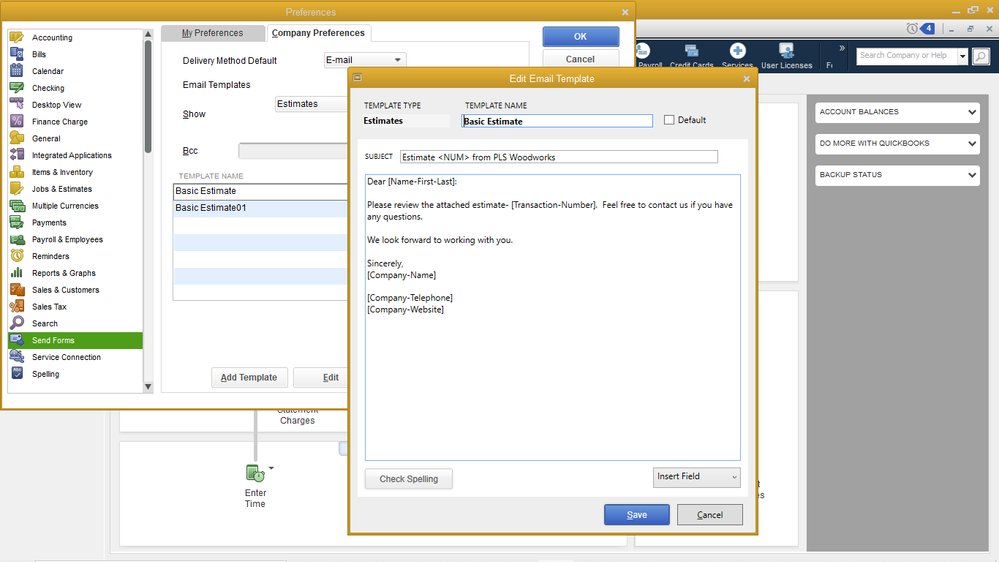Viewport: 999px width, 562px height.
Task: Click the Accounting preference icon
Action: (x=17, y=37)
